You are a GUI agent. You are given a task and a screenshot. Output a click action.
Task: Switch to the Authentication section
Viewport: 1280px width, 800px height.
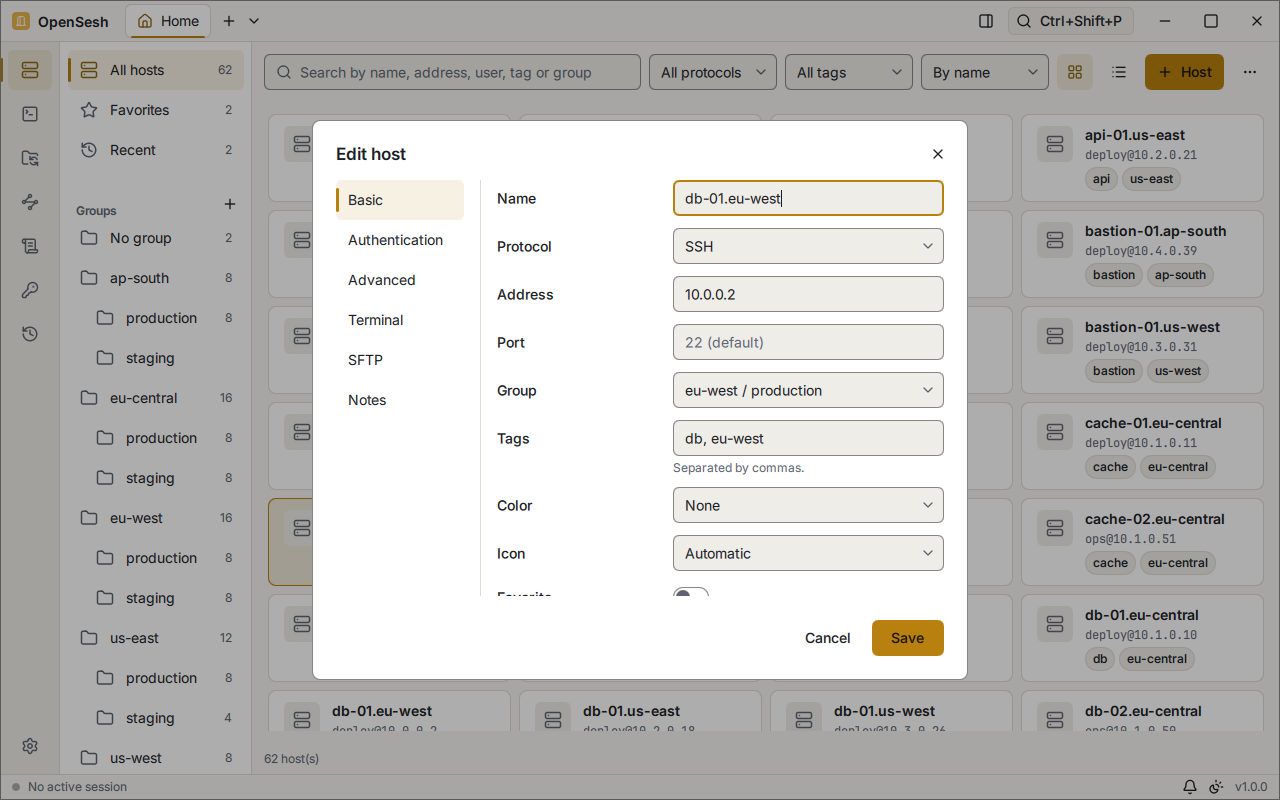coord(400,240)
